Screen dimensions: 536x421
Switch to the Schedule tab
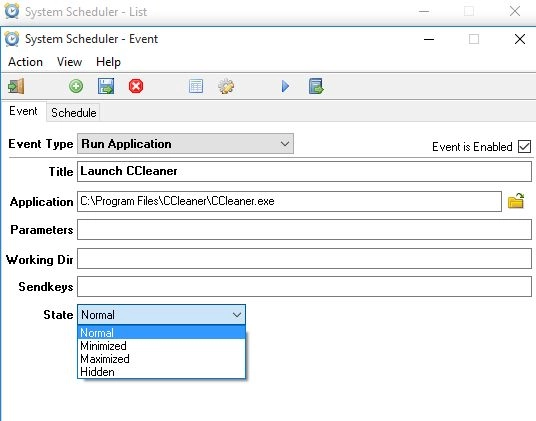73,113
